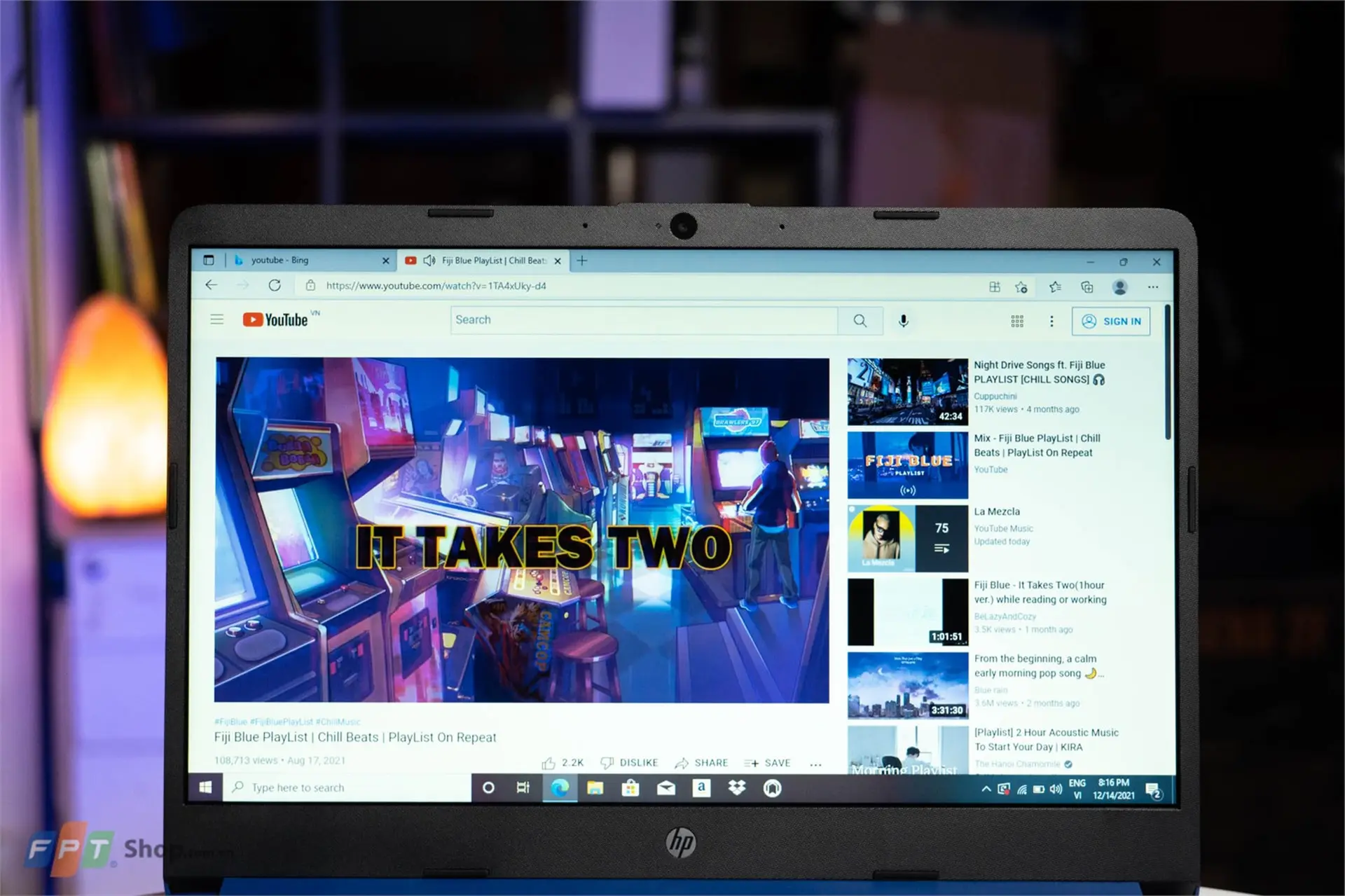Image resolution: width=1345 pixels, height=896 pixels.
Task: Open Amazon app on taskbar
Action: [x=701, y=788]
